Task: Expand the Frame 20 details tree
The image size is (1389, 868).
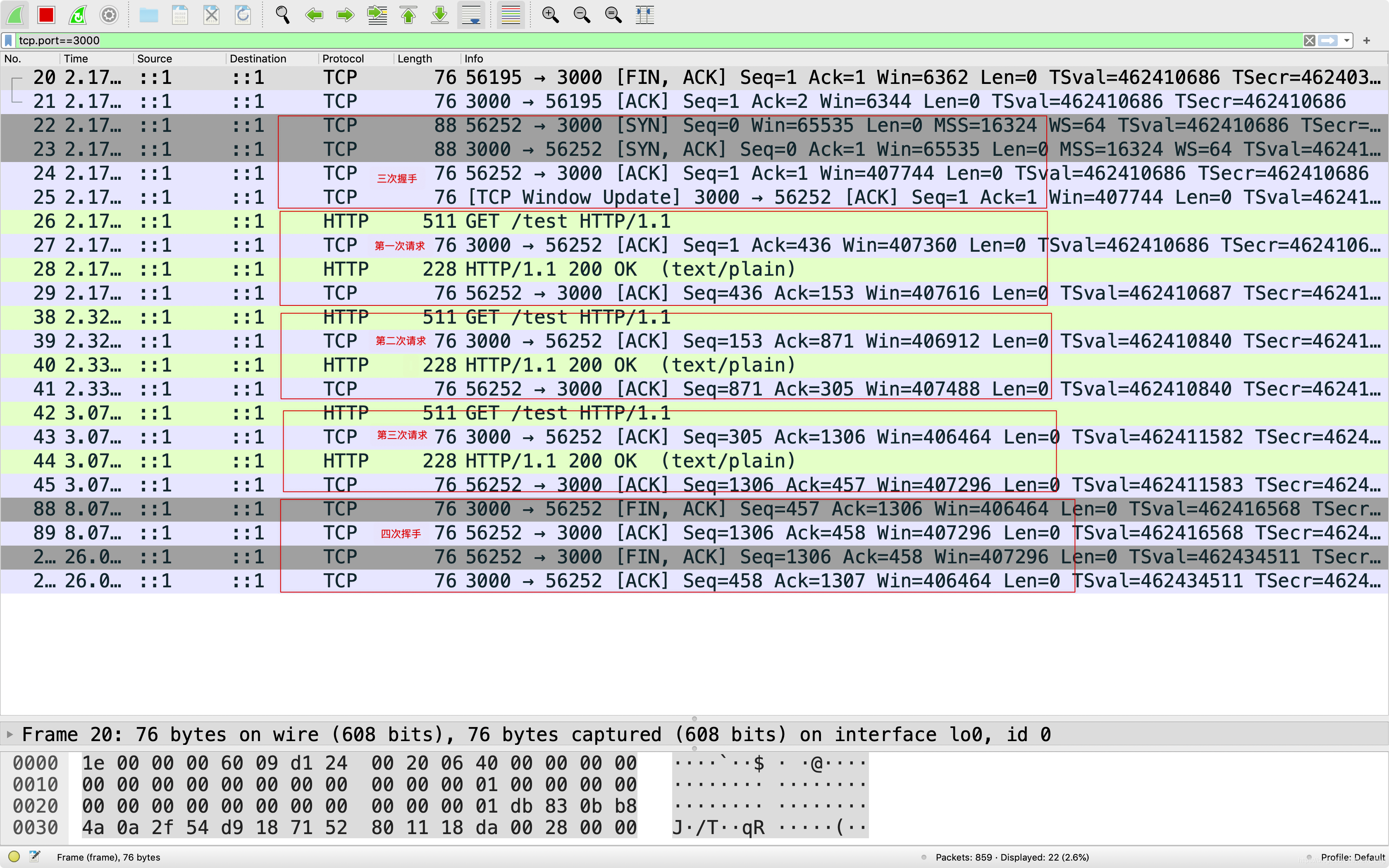Action: [x=10, y=734]
